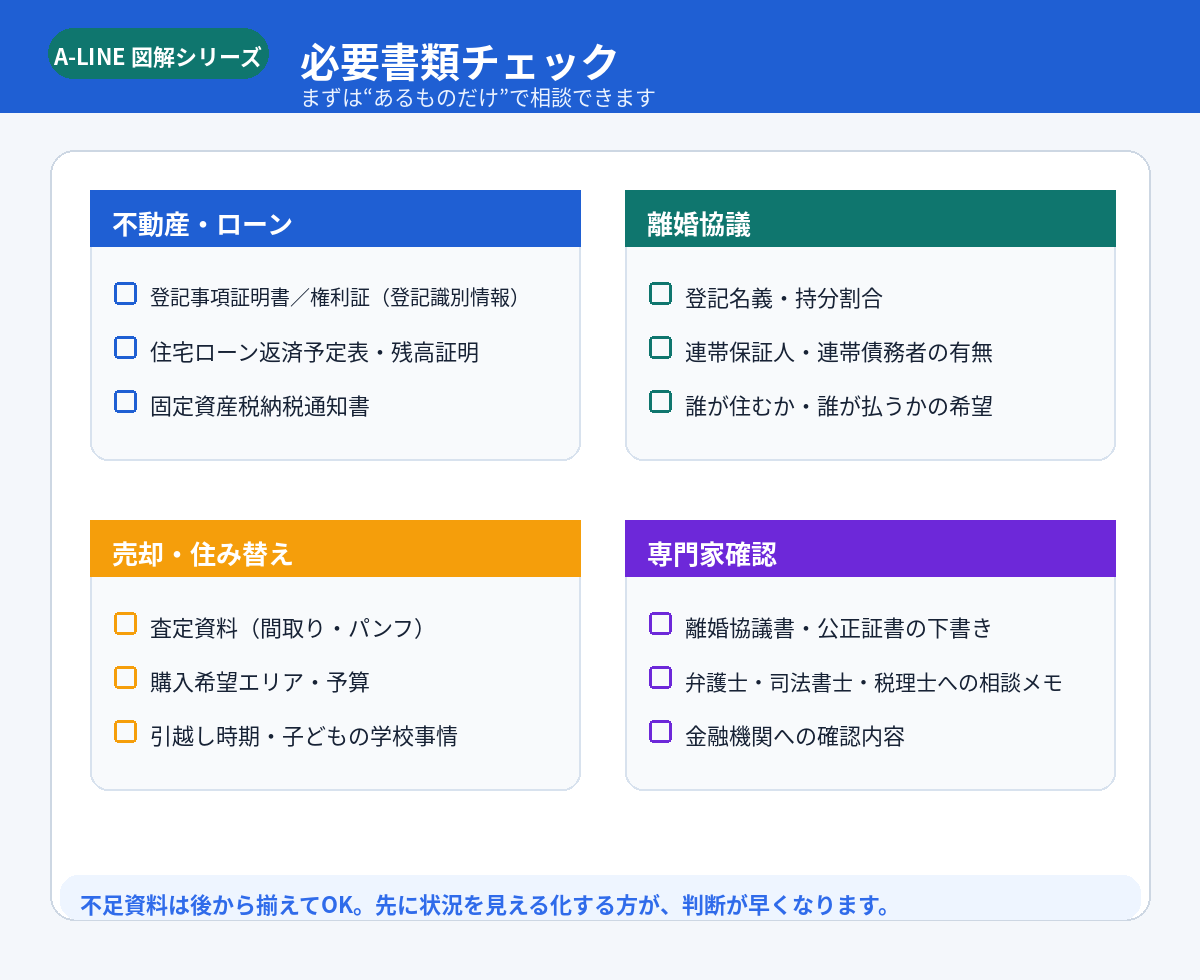
Task: Toggle the 誰が住むか・誰が払うかの希望 checkbox
Action: [x=660, y=402]
